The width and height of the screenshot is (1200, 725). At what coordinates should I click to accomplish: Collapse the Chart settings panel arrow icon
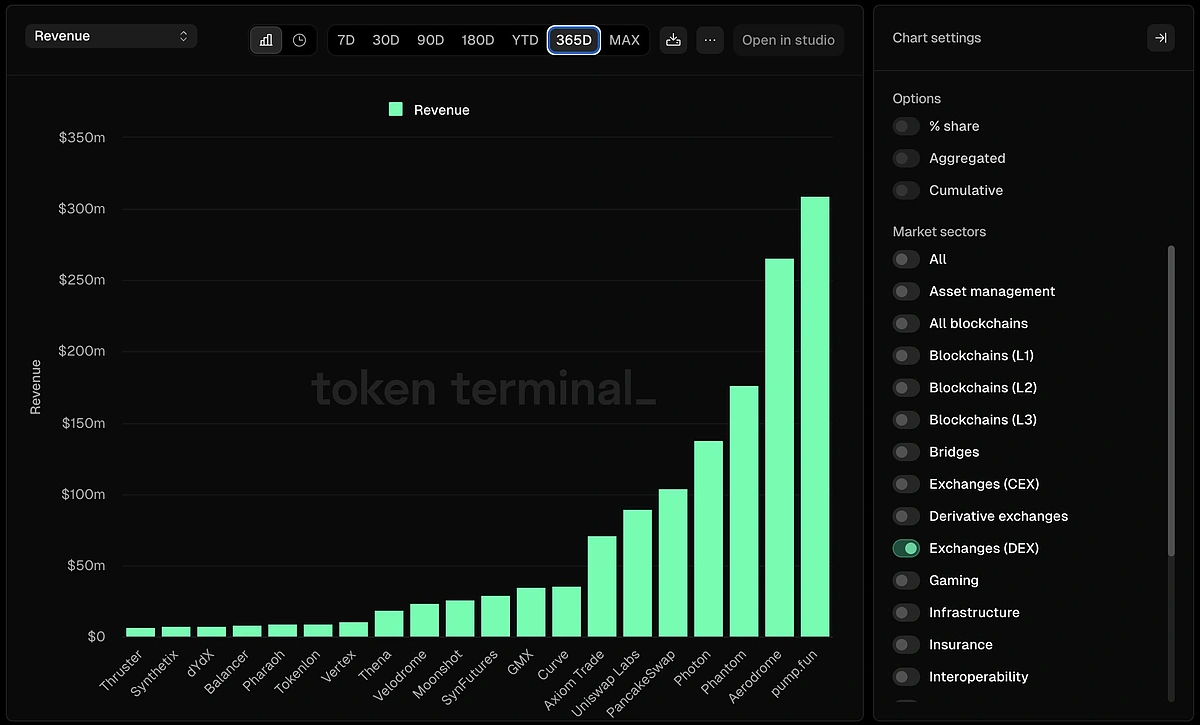click(1160, 38)
